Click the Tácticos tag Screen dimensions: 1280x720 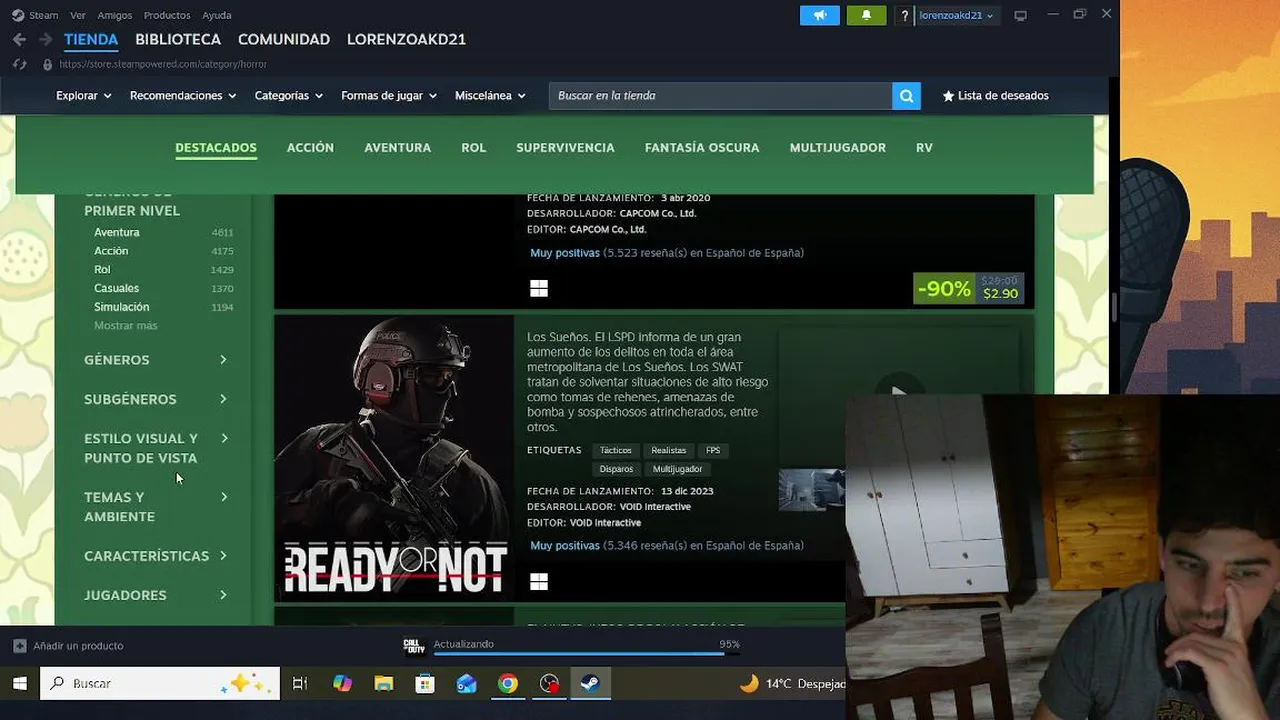[616, 451]
